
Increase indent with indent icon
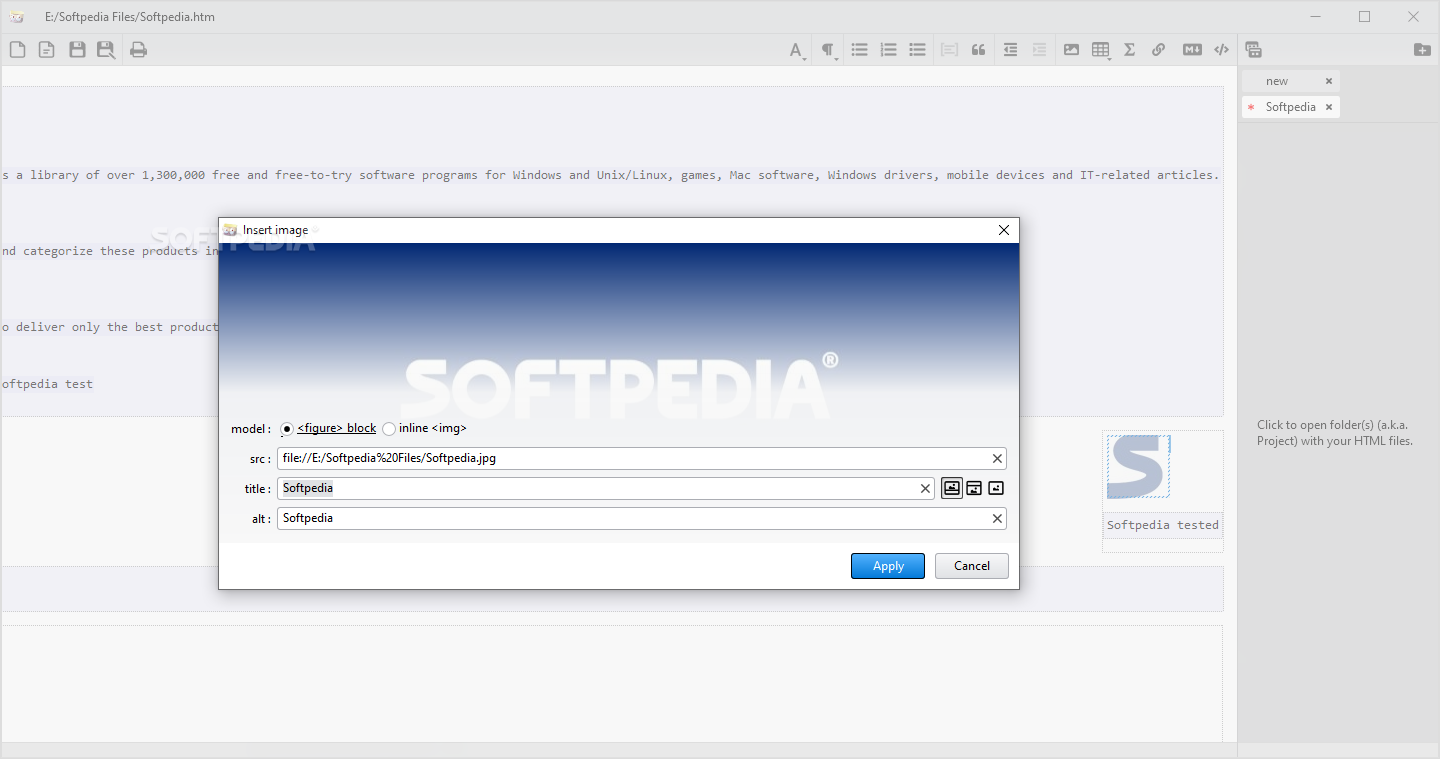click(x=1039, y=50)
